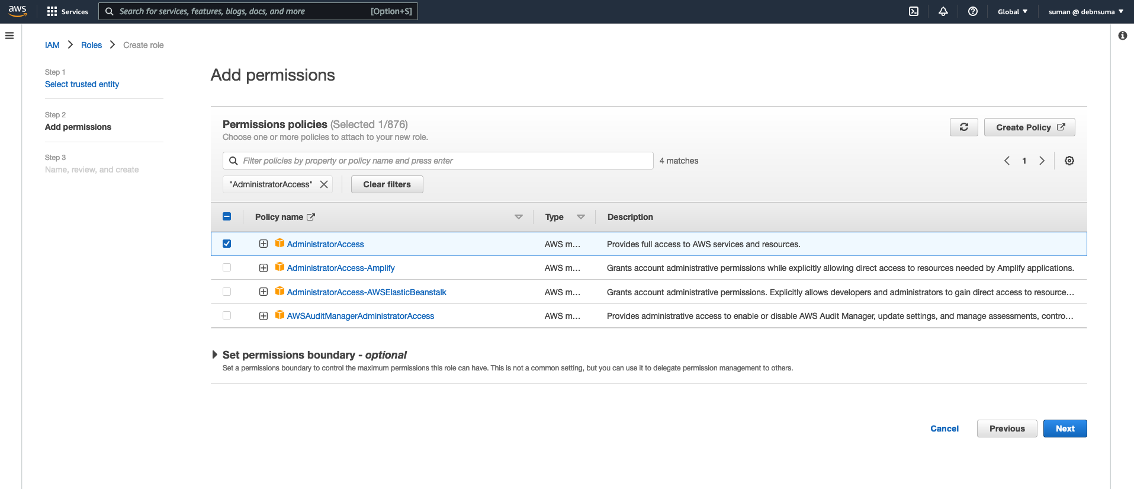Click the search magnifier in the top bar
This screenshot has width=1135, height=489.
[109, 12]
